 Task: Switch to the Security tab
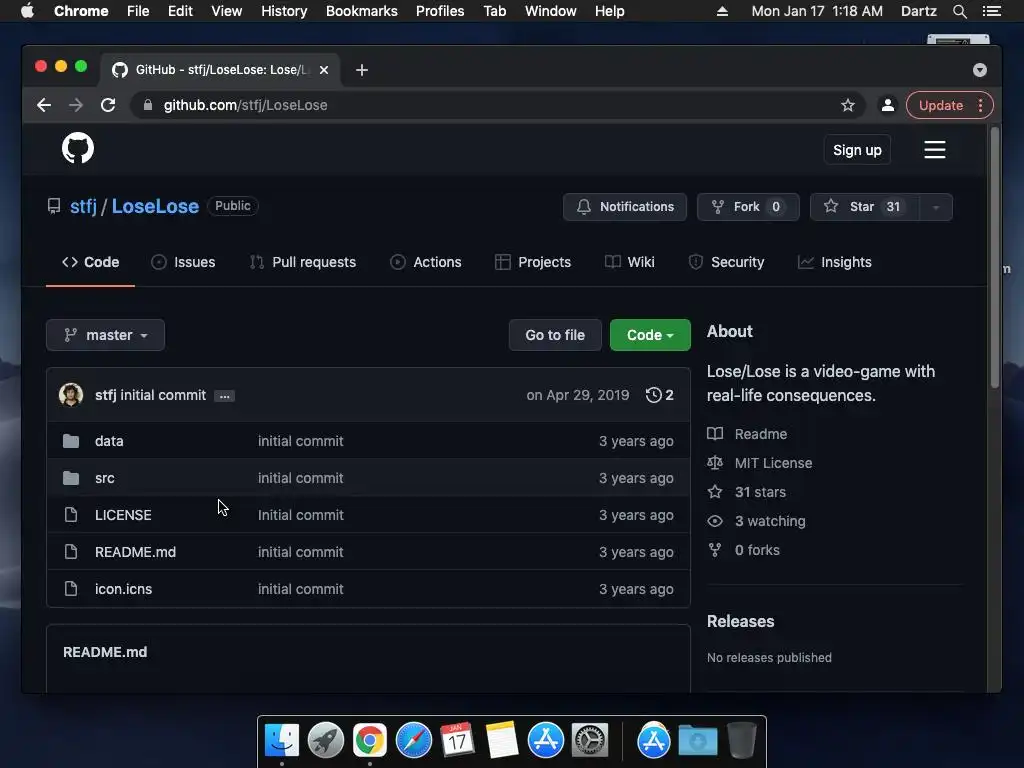pos(726,262)
